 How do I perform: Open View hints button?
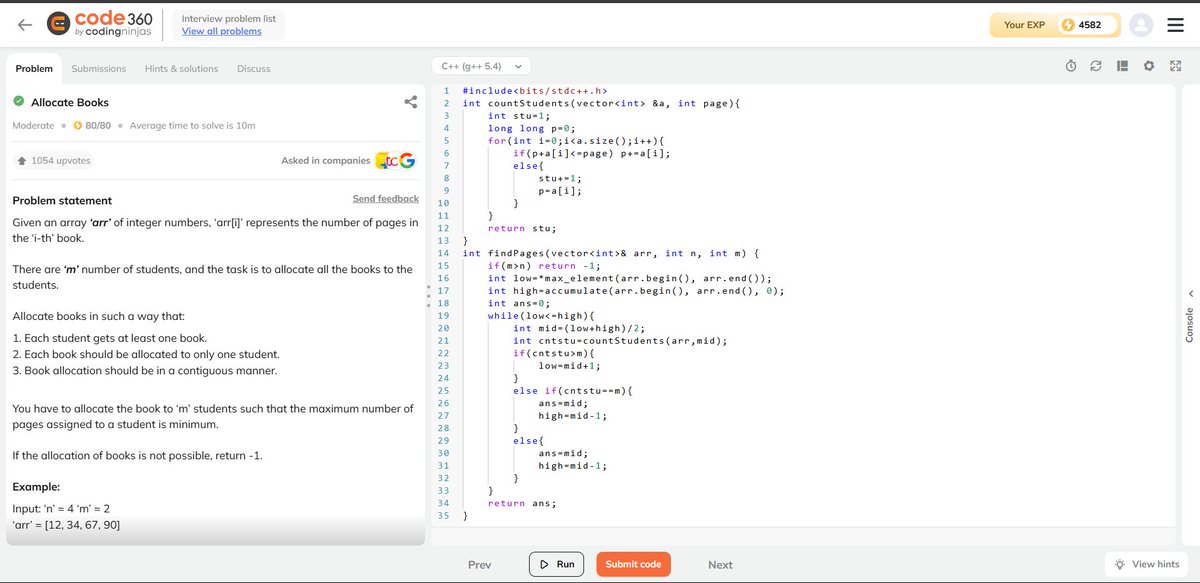[x=1147, y=564]
